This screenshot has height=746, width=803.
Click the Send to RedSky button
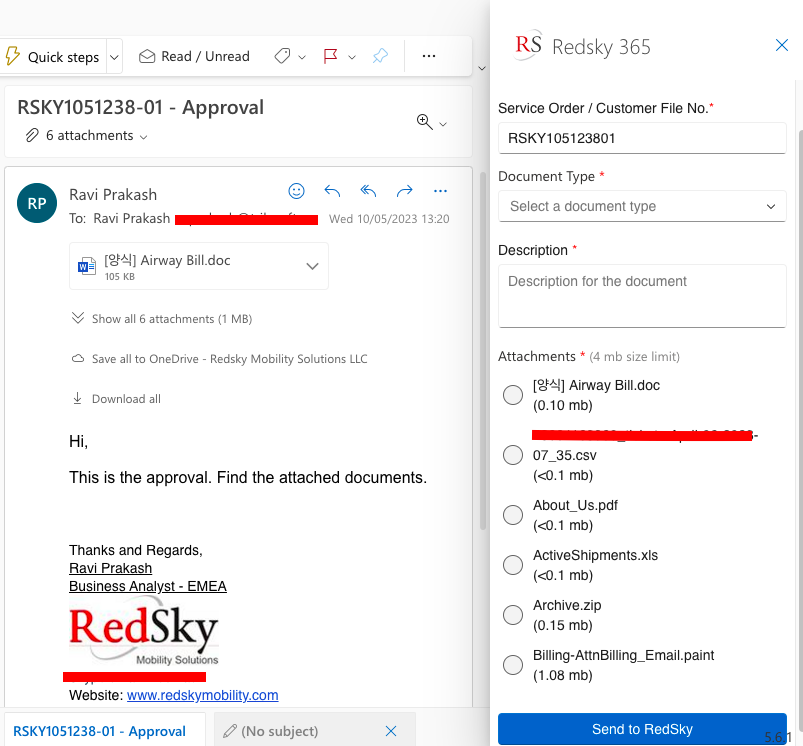[x=642, y=729]
